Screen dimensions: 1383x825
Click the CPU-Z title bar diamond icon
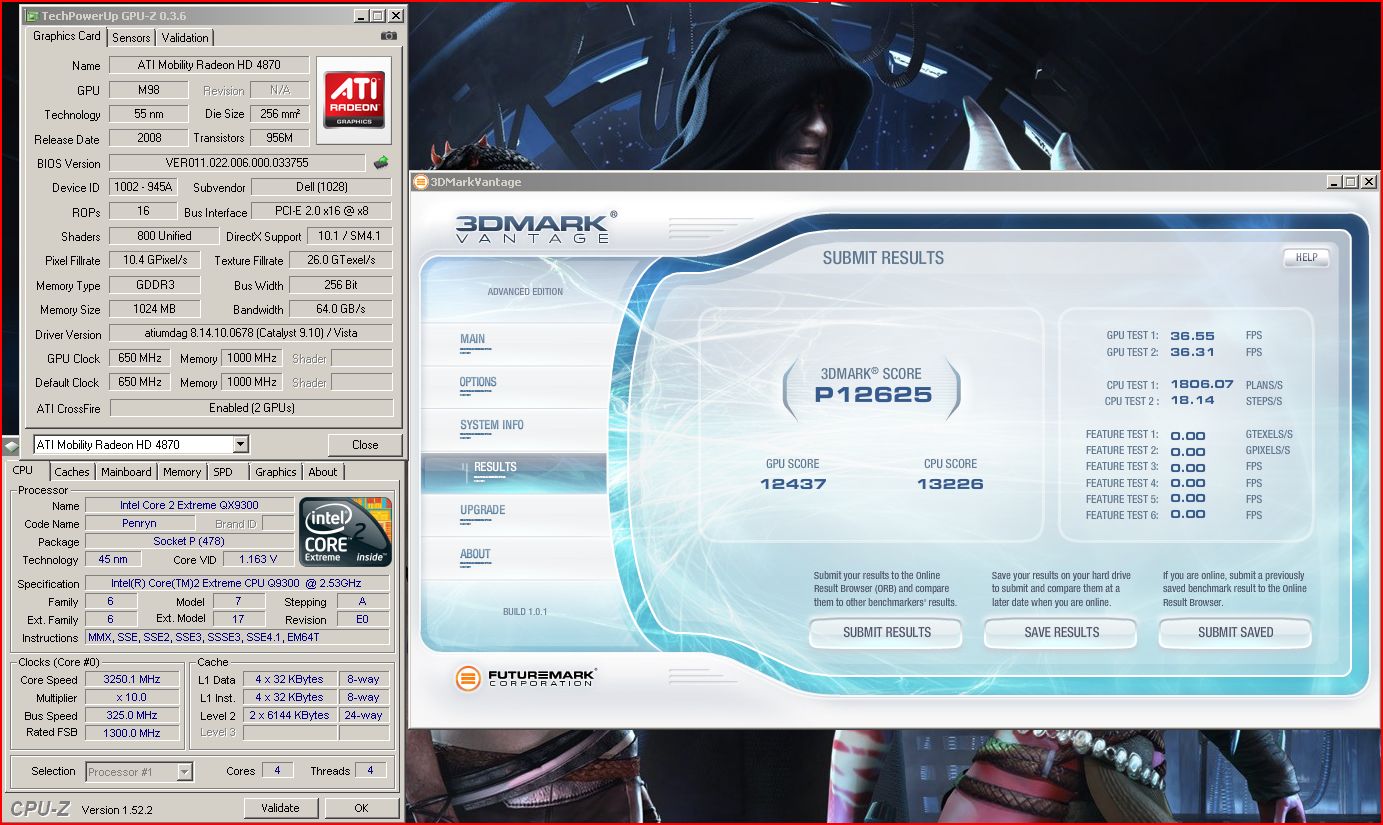click(x=11, y=445)
